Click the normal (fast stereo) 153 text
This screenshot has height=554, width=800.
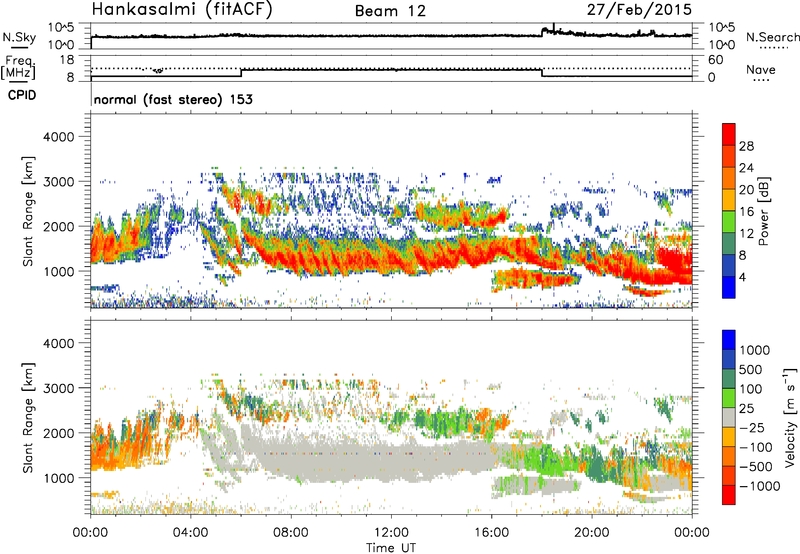173,100
